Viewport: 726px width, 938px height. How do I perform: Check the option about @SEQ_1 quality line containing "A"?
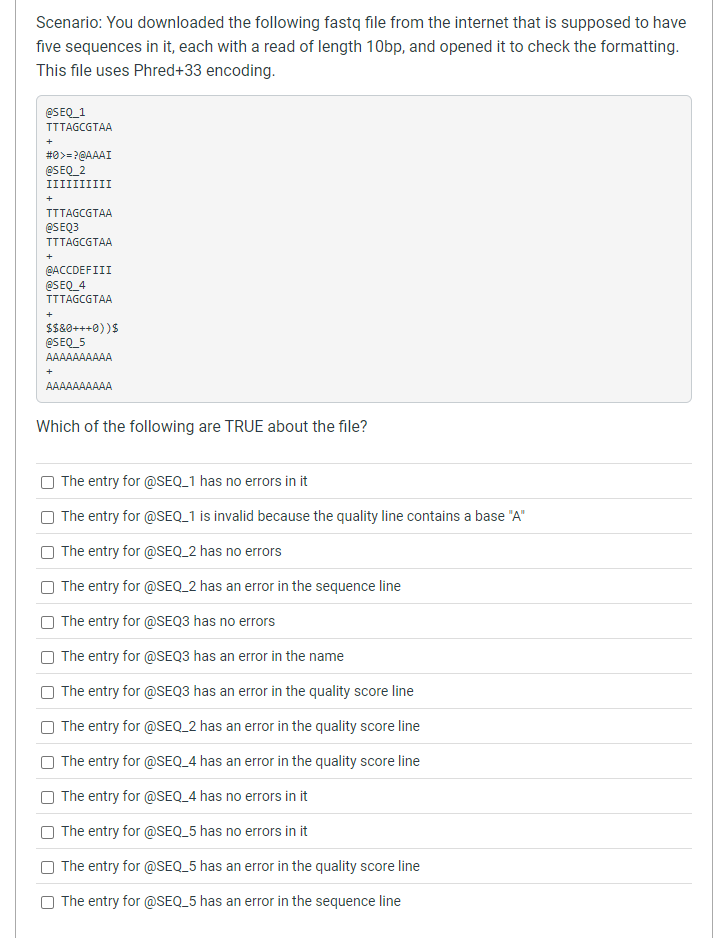coord(47,517)
